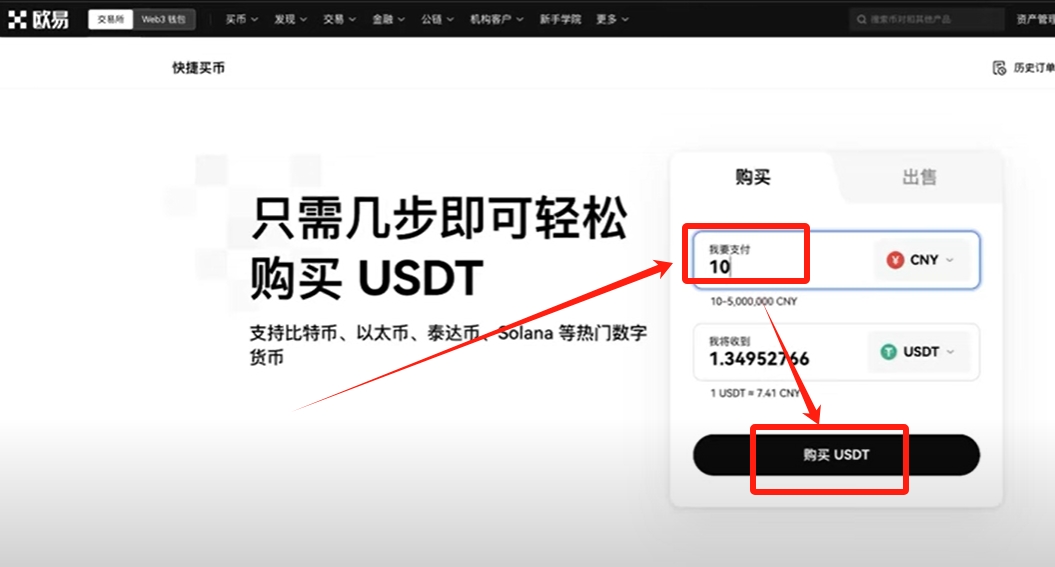Select the 出售 tab
Screen dimensions: 1055x567
tap(919, 177)
